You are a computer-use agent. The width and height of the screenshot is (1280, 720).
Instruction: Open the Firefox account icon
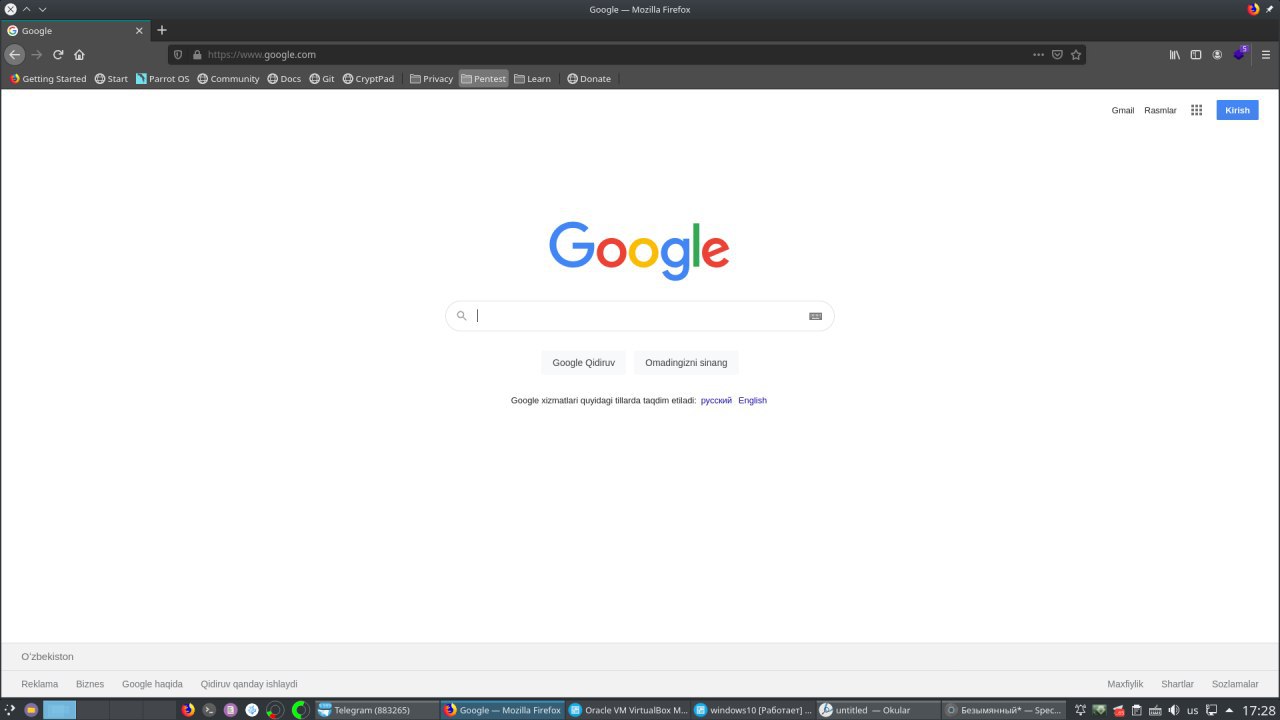(x=1217, y=55)
